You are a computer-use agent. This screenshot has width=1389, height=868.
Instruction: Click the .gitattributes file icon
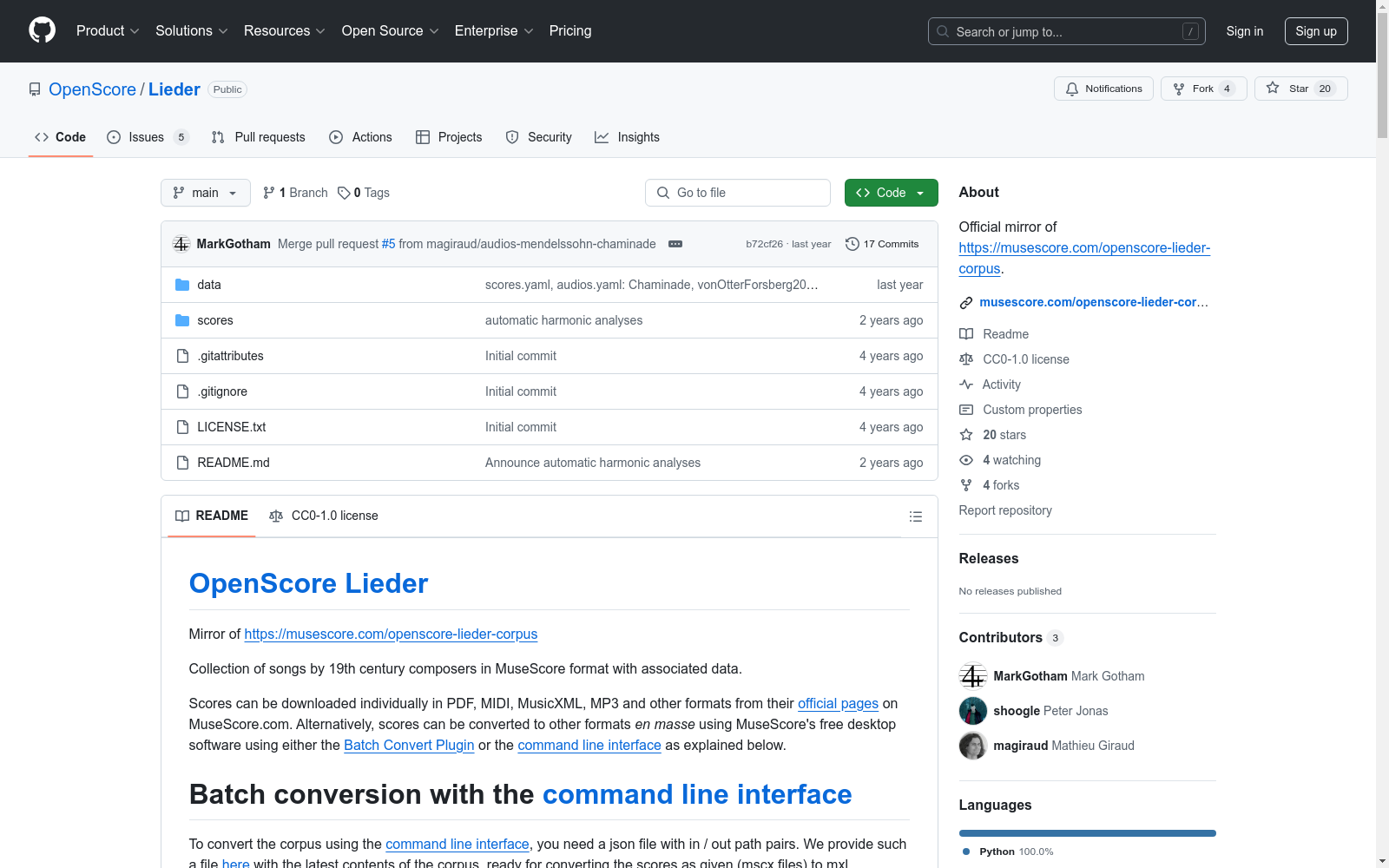(182, 356)
